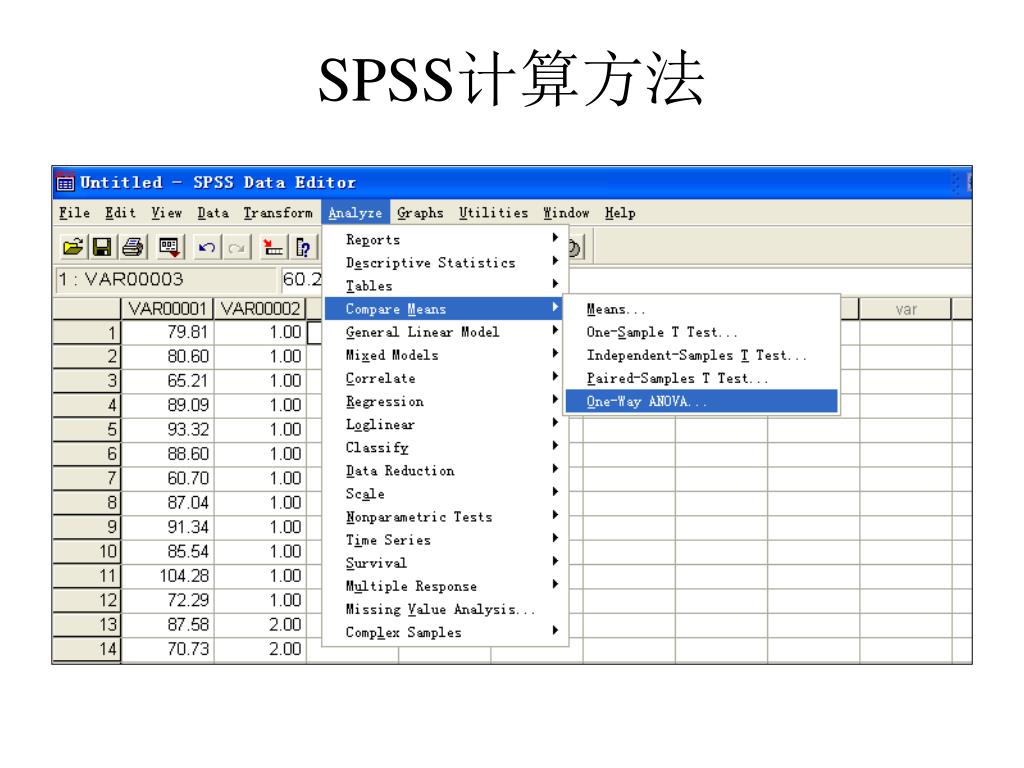Select the VAR00001 column header
The image size is (1024, 768).
(168, 308)
